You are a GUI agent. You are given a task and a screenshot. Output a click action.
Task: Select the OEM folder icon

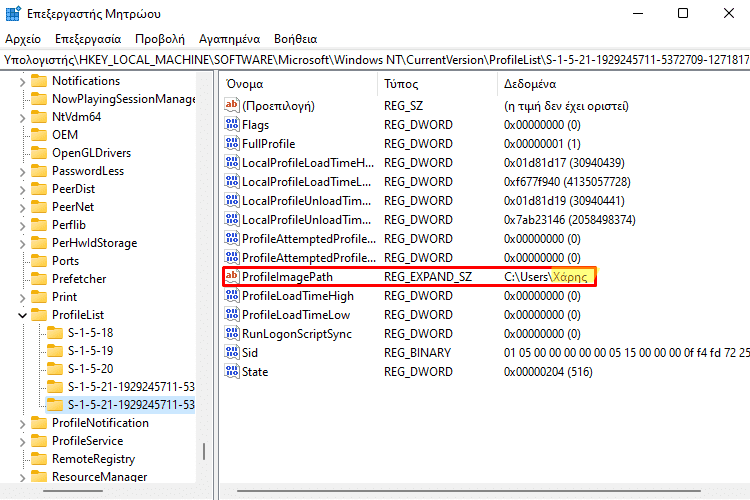[39, 135]
